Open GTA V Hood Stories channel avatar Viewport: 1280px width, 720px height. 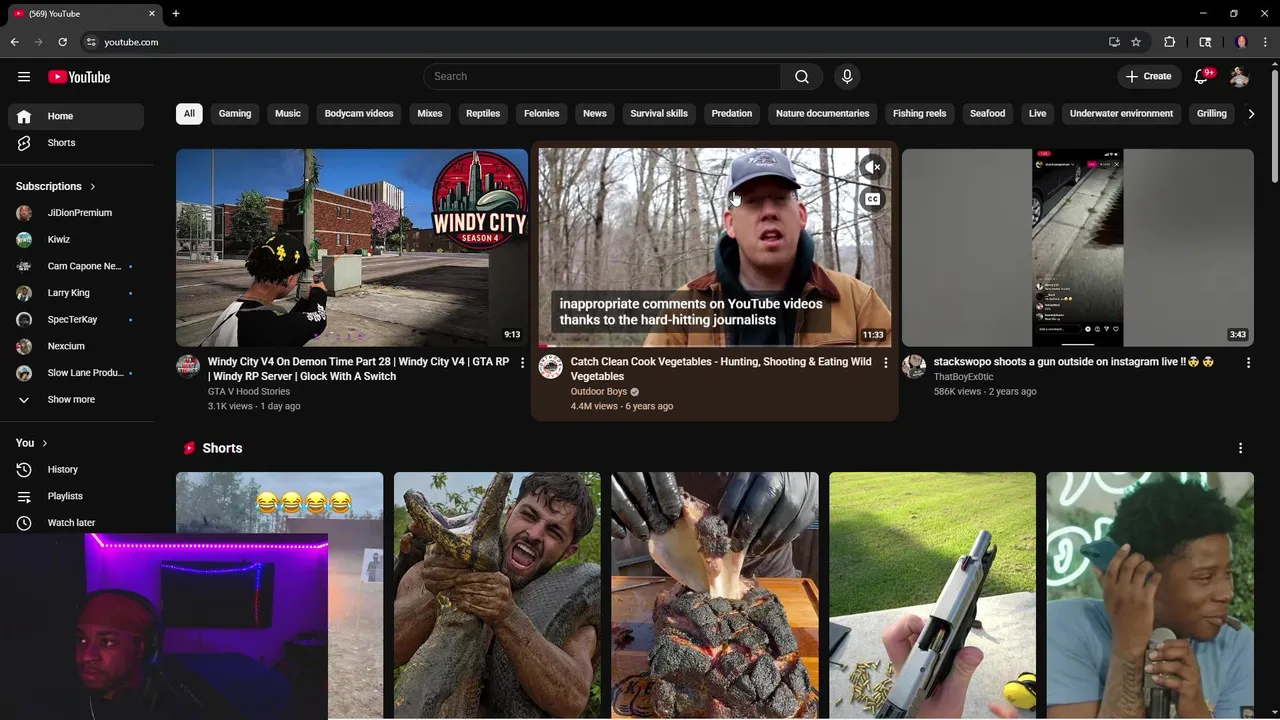click(x=188, y=367)
